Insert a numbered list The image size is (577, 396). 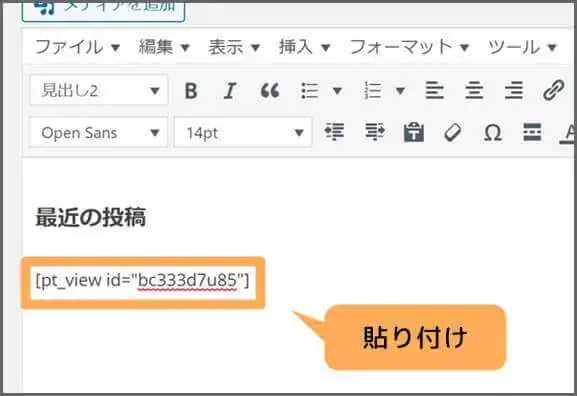372,91
